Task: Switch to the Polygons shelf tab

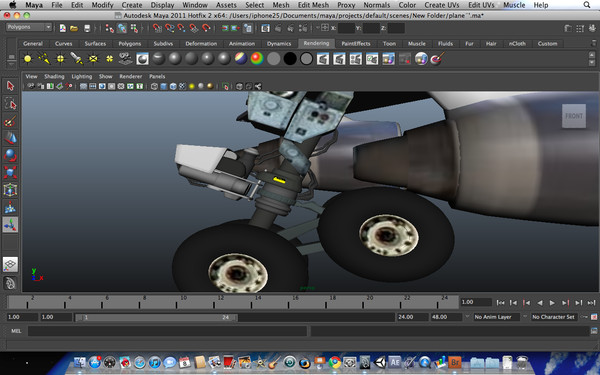Action: [130, 44]
